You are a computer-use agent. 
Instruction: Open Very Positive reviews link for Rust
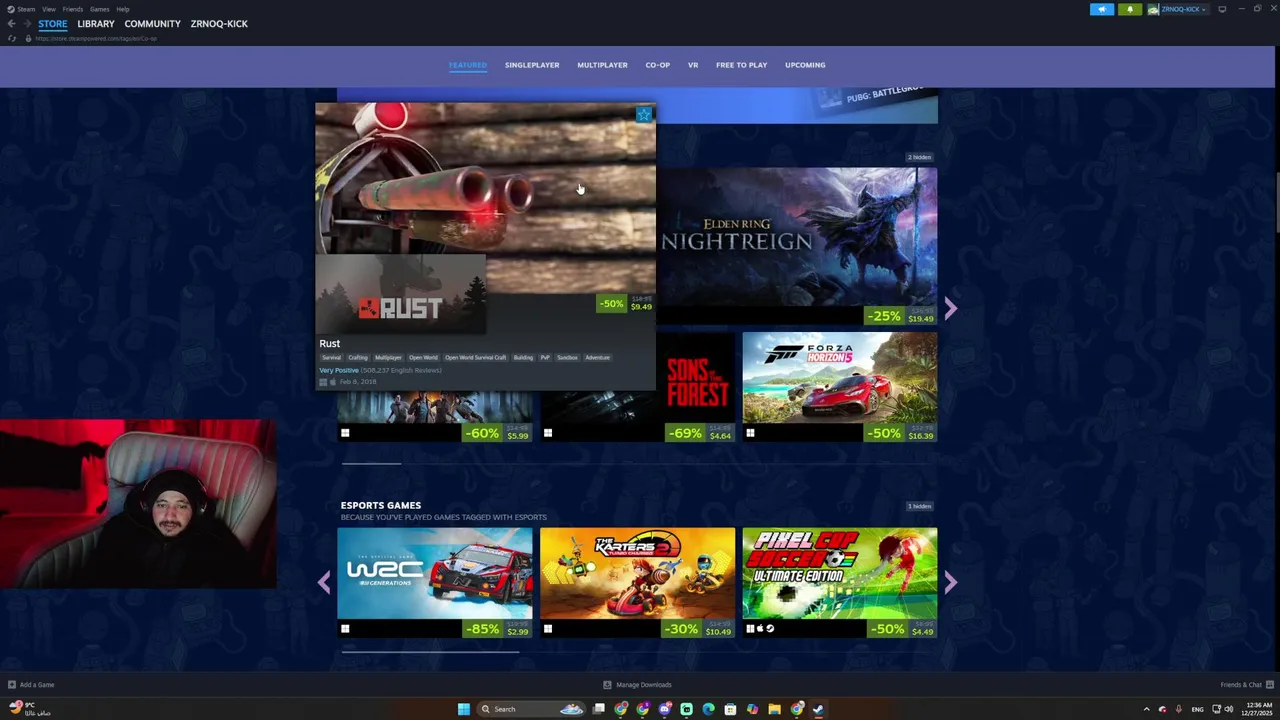pyautogui.click(x=339, y=370)
